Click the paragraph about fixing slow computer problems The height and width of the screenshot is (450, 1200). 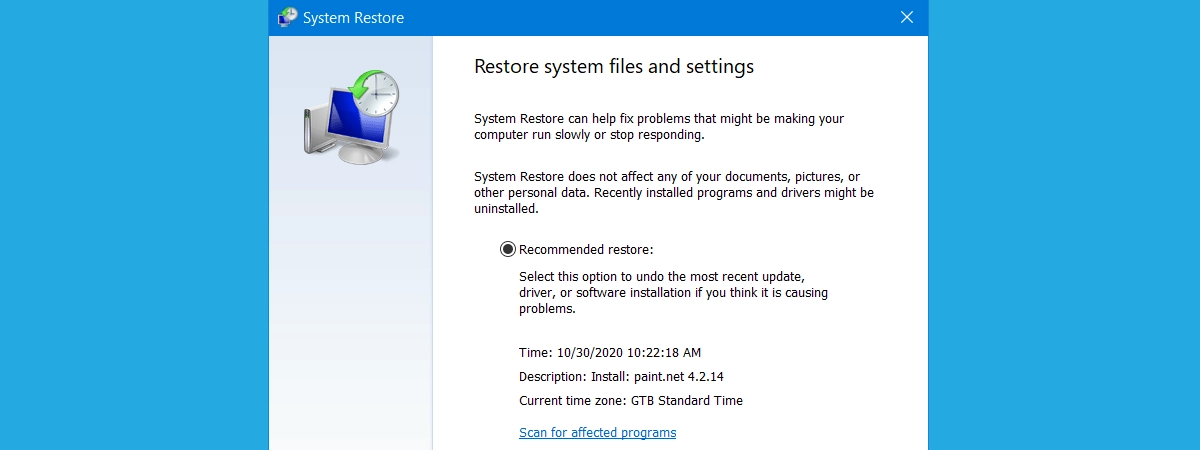658,126
